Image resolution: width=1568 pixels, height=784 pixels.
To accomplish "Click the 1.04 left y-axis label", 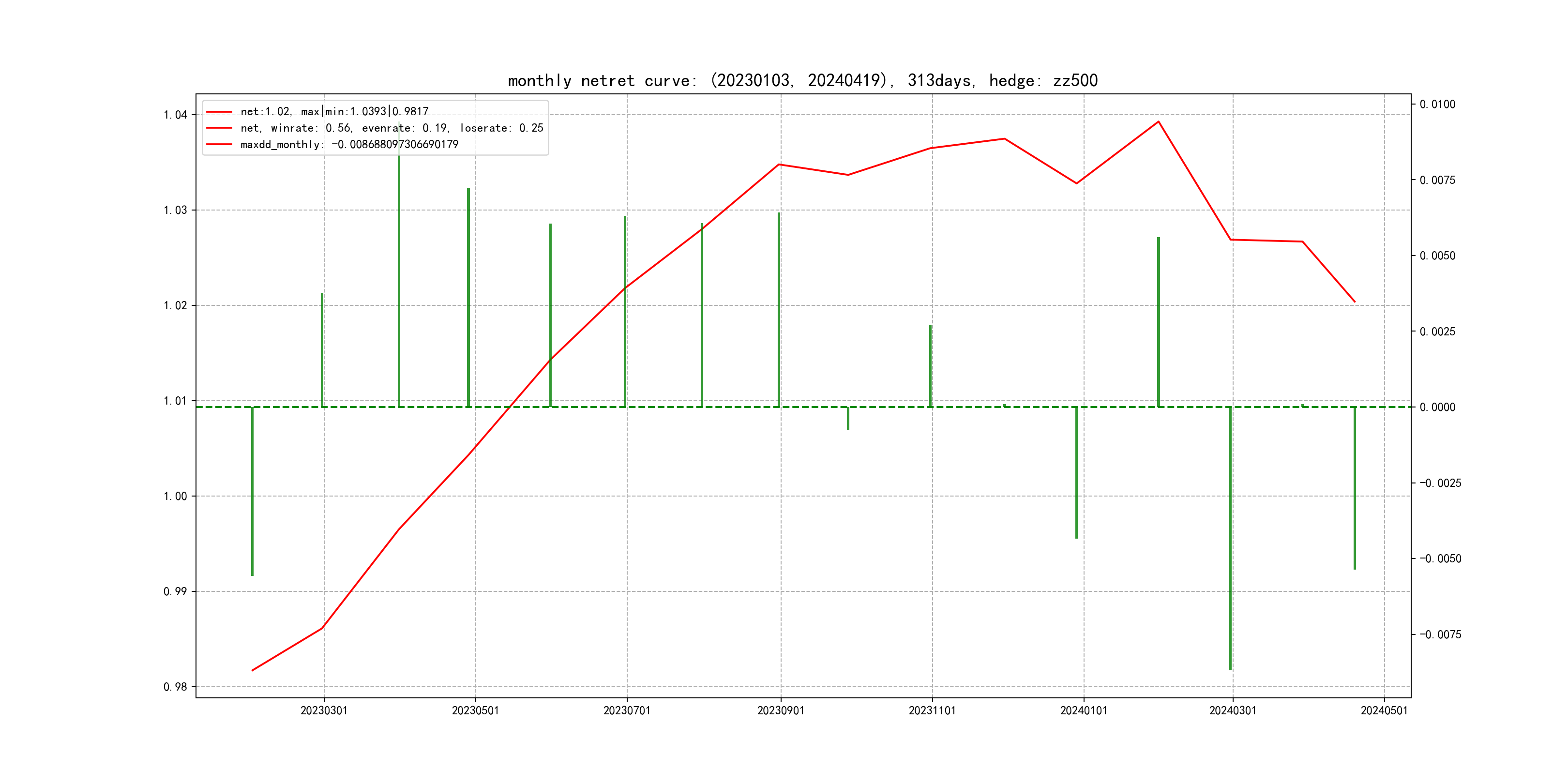I will click(175, 115).
